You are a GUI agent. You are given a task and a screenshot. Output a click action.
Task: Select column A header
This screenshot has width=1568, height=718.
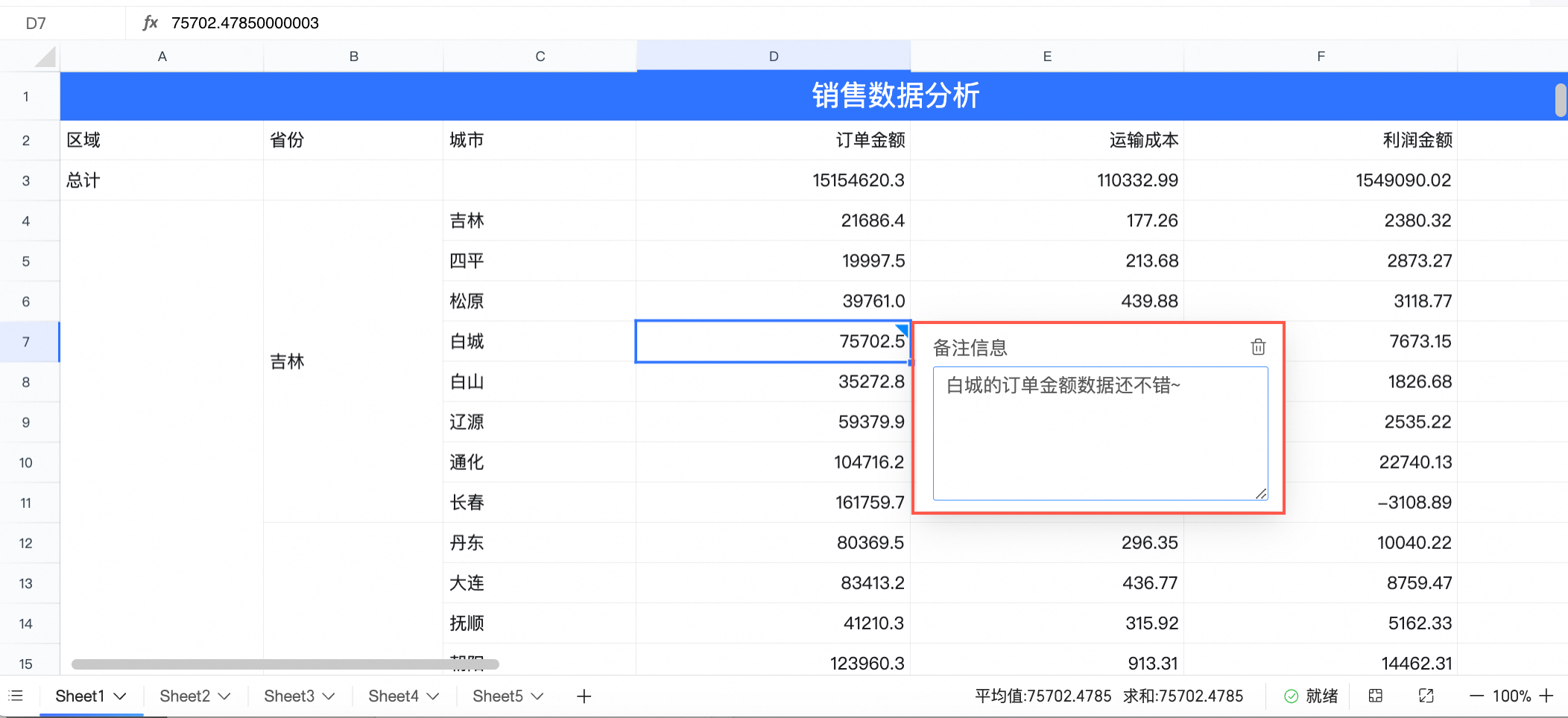point(162,57)
